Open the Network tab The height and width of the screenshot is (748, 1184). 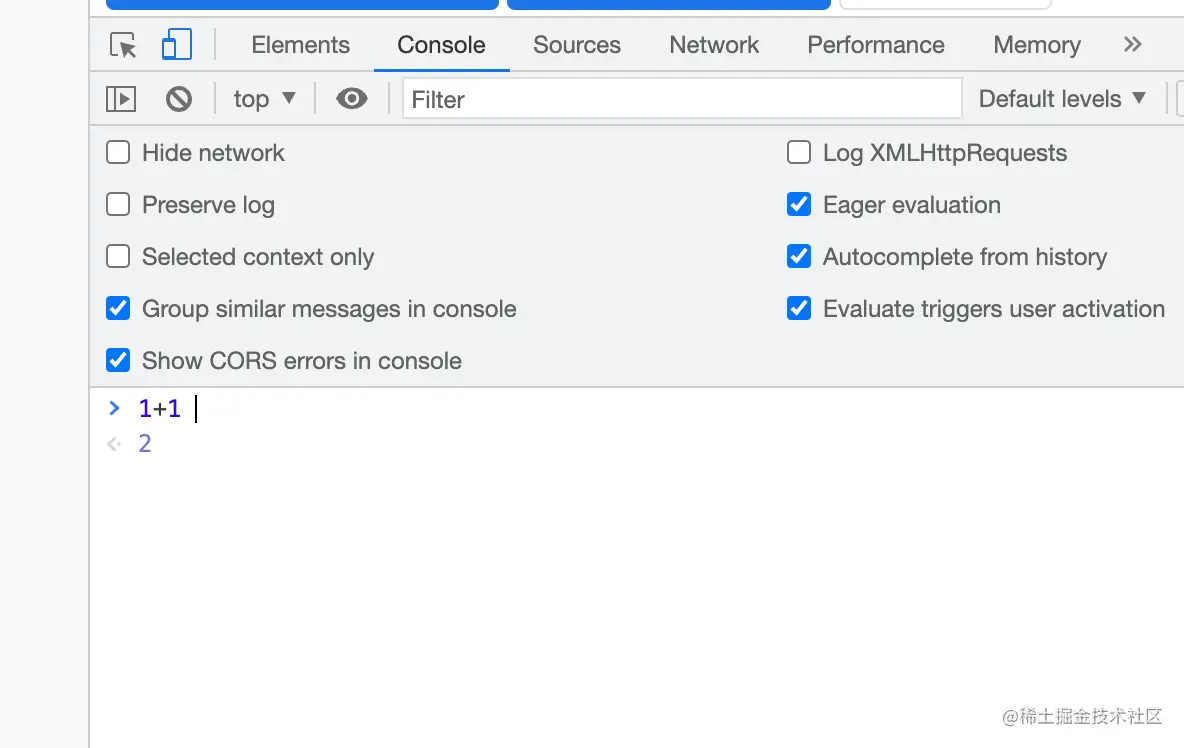714,45
